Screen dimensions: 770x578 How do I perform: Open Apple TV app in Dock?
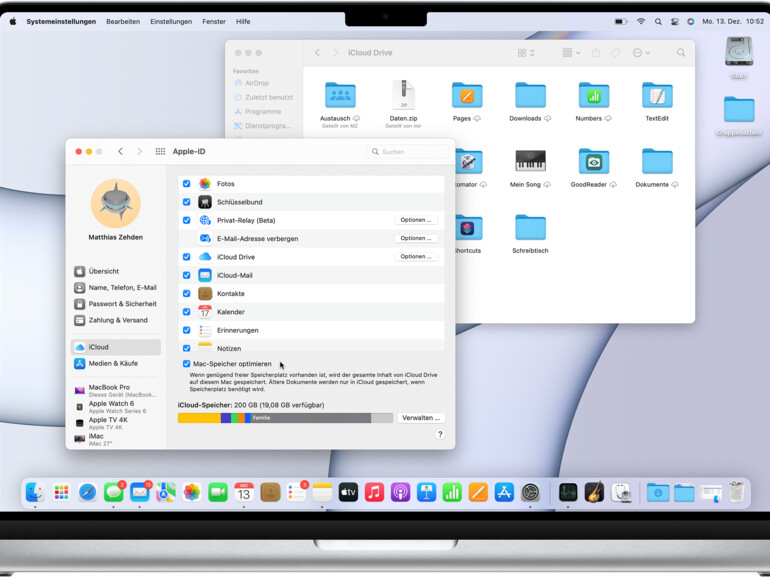[x=348, y=492]
